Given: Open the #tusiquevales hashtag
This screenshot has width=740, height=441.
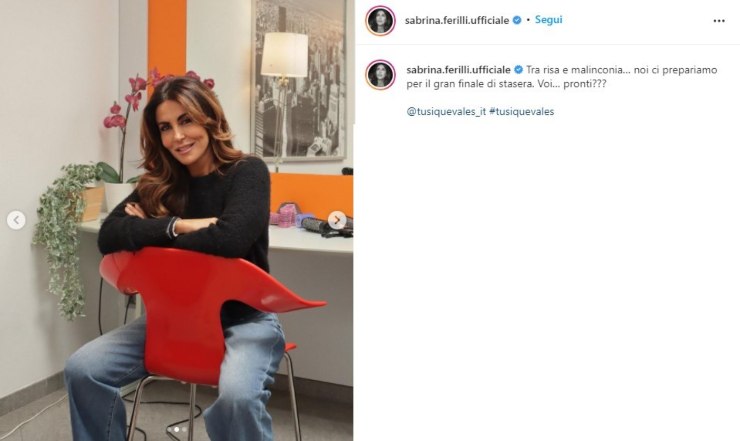Looking at the screenshot, I should (521, 112).
